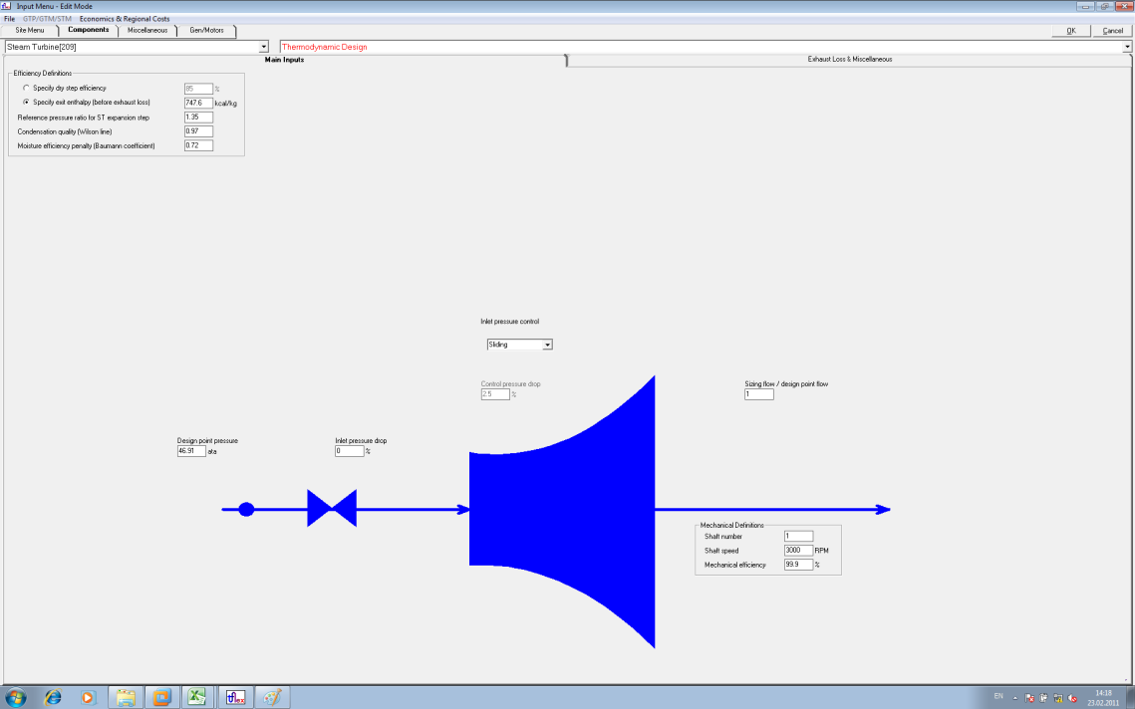Click the inlet node circle on the steam line
This screenshot has height=709, width=1135.
pos(246,509)
